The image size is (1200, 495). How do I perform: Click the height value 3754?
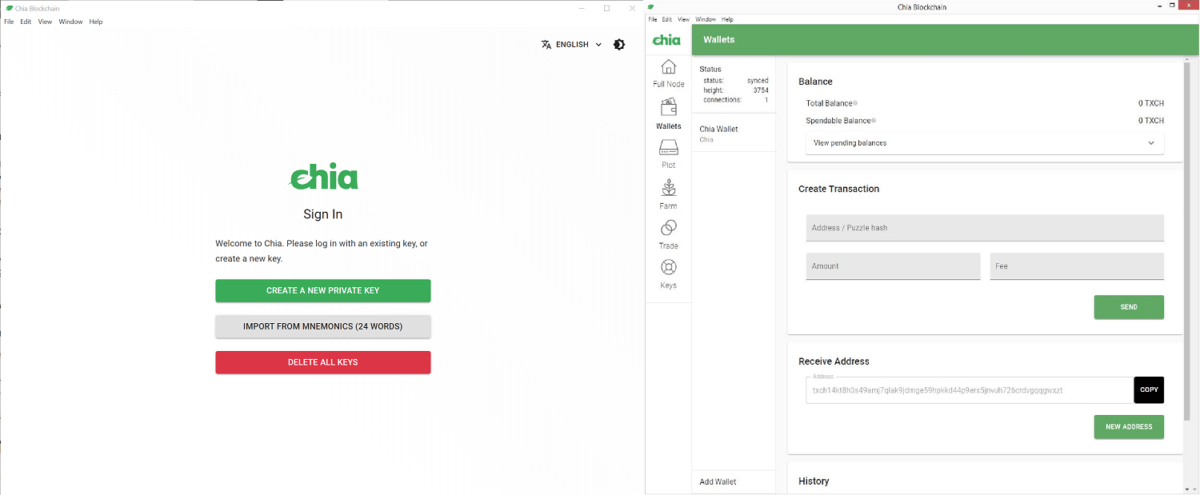(761, 90)
